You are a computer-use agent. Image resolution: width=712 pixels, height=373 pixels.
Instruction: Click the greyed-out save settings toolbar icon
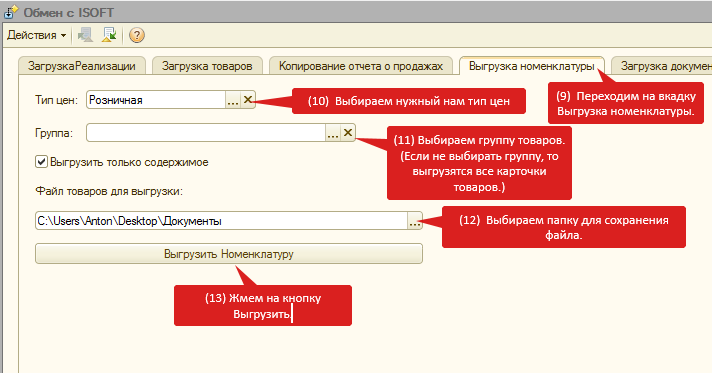click(85, 35)
